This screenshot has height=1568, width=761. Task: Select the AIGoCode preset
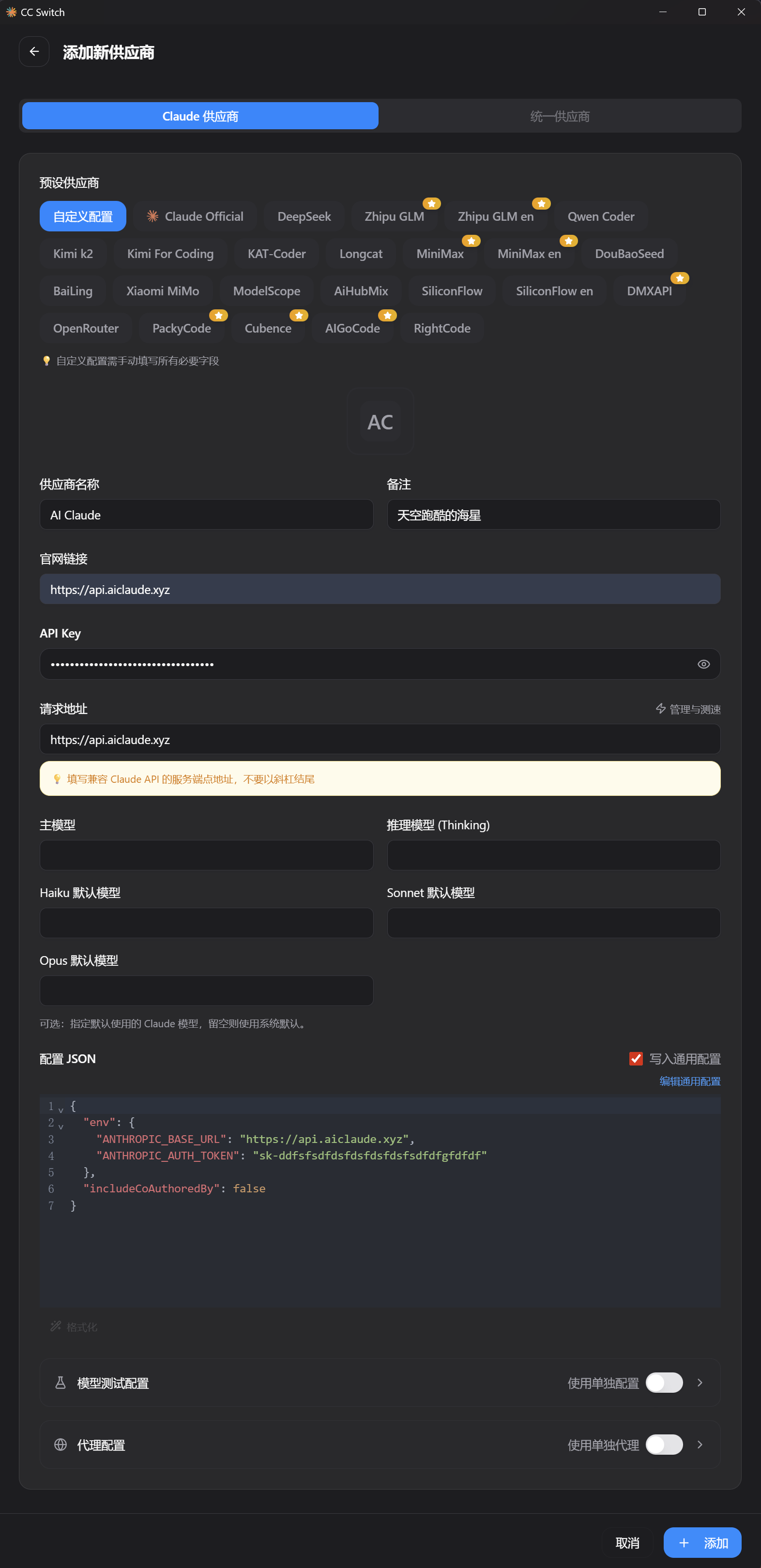pos(352,328)
